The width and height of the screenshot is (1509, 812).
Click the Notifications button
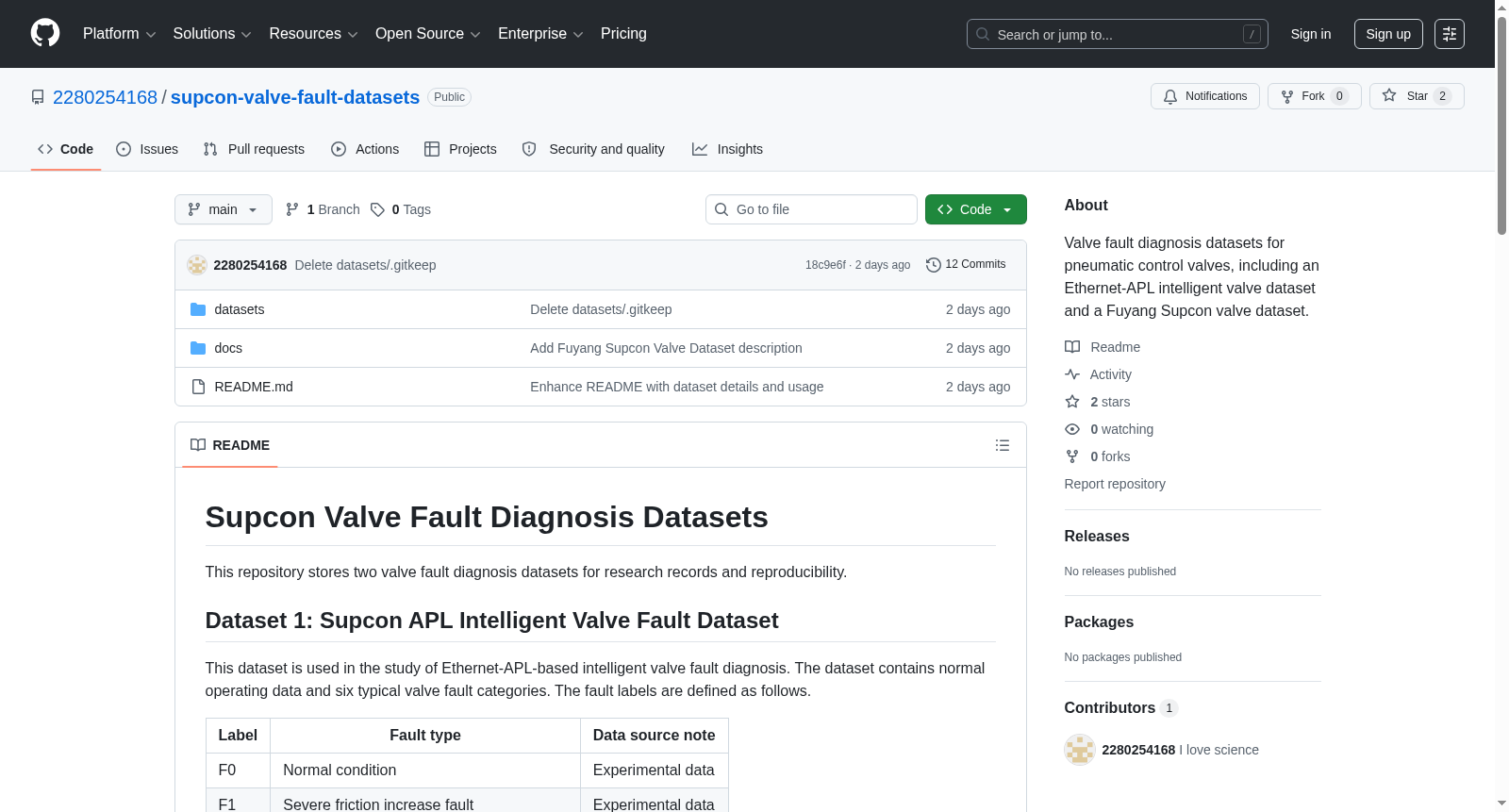(x=1205, y=96)
